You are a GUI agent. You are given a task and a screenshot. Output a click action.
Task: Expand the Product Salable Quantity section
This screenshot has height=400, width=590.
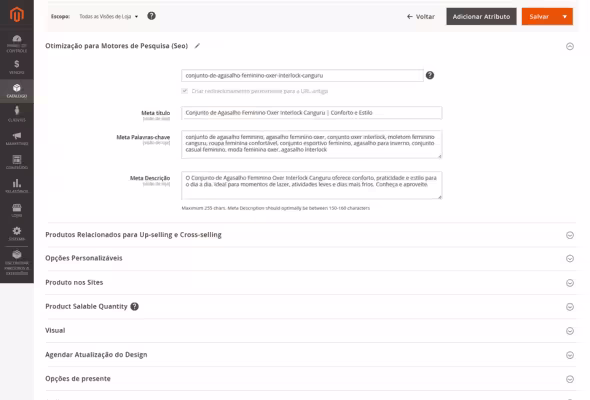(570, 307)
